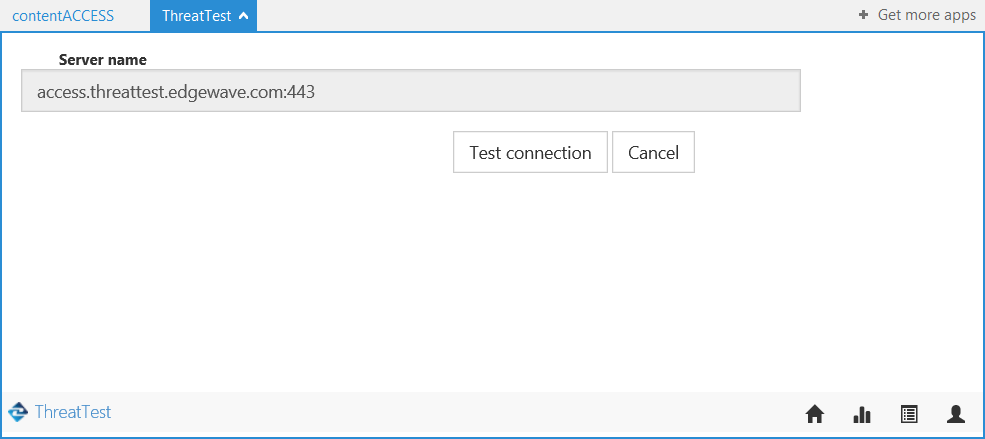This screenshot has width=985, height=439.
Task: Switch to the contentACCESS tab
Action: 63,16
